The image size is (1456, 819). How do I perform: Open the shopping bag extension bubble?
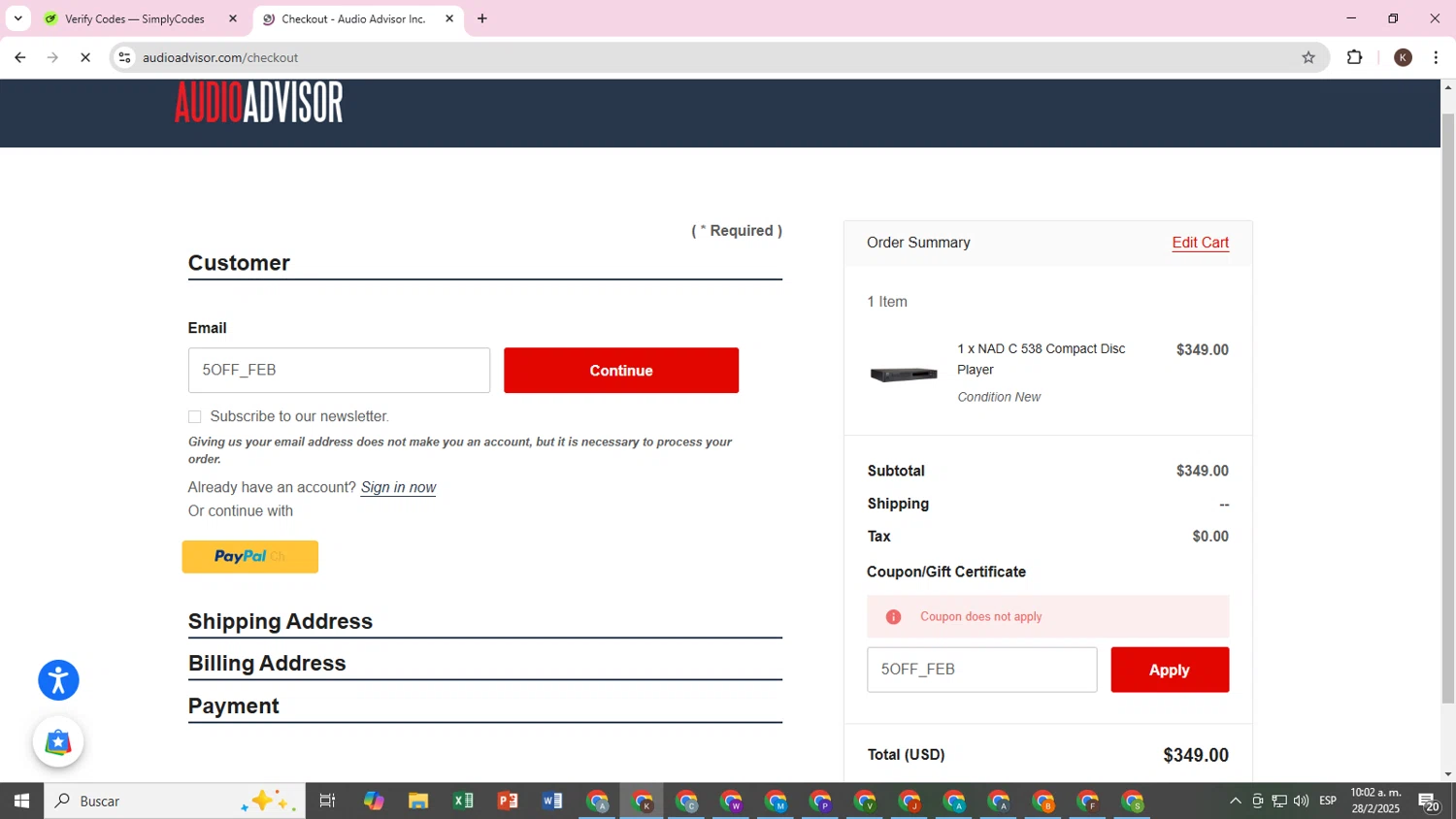click(58, 742)
